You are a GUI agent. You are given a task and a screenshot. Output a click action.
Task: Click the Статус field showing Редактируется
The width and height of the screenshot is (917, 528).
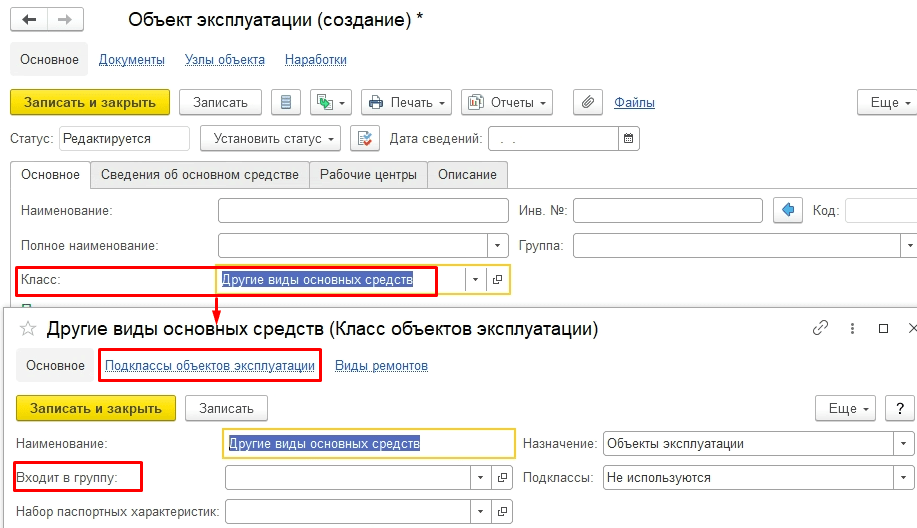pyautogui.click(x=124, y=139)
